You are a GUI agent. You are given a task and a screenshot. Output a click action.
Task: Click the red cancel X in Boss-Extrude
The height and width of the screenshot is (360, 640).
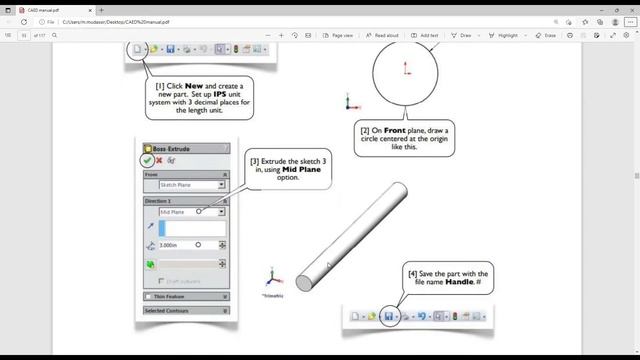(159, 160)
